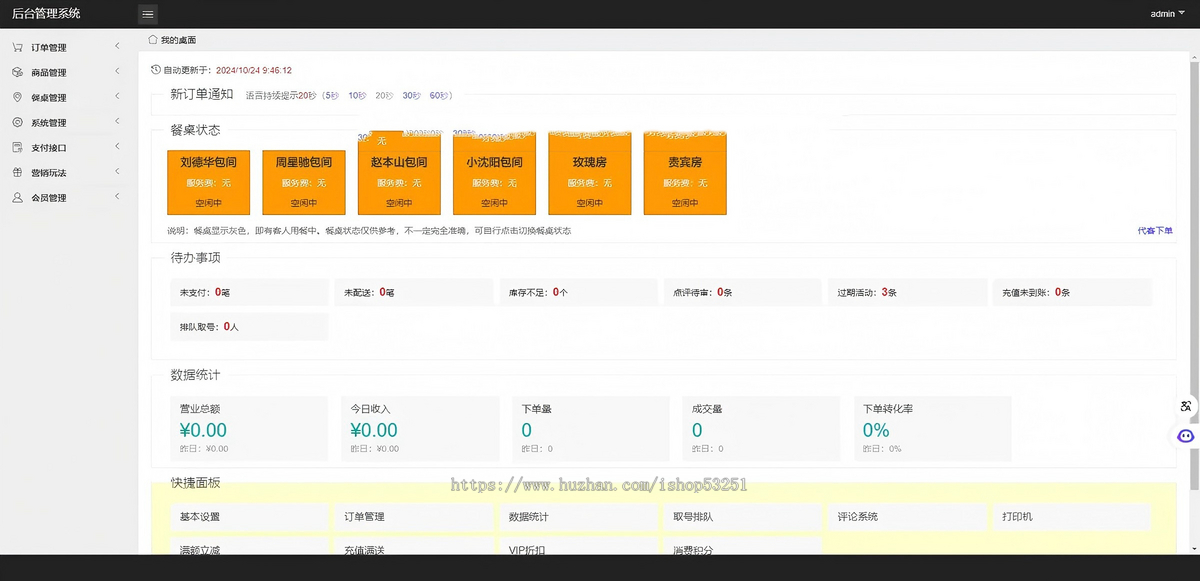Click the translate floating icon on the right edge
Viewport: 1200px width, 581px height.
(x=1186, y=406)
